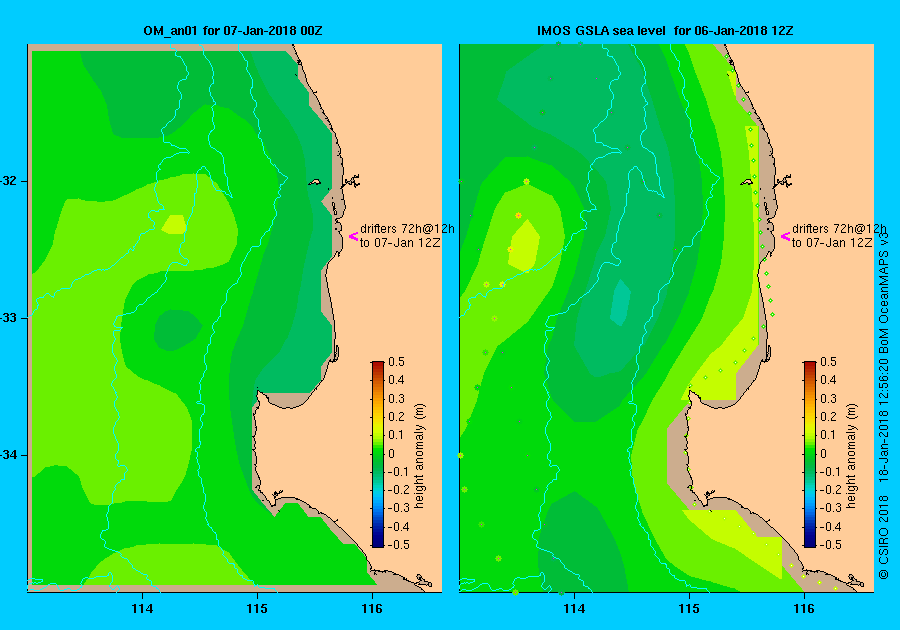This screenshot has width=900, height=630.
Task: Click "to 07-Jan 12Z" text in the IMOS GSLA map
Action: [832, 243]
